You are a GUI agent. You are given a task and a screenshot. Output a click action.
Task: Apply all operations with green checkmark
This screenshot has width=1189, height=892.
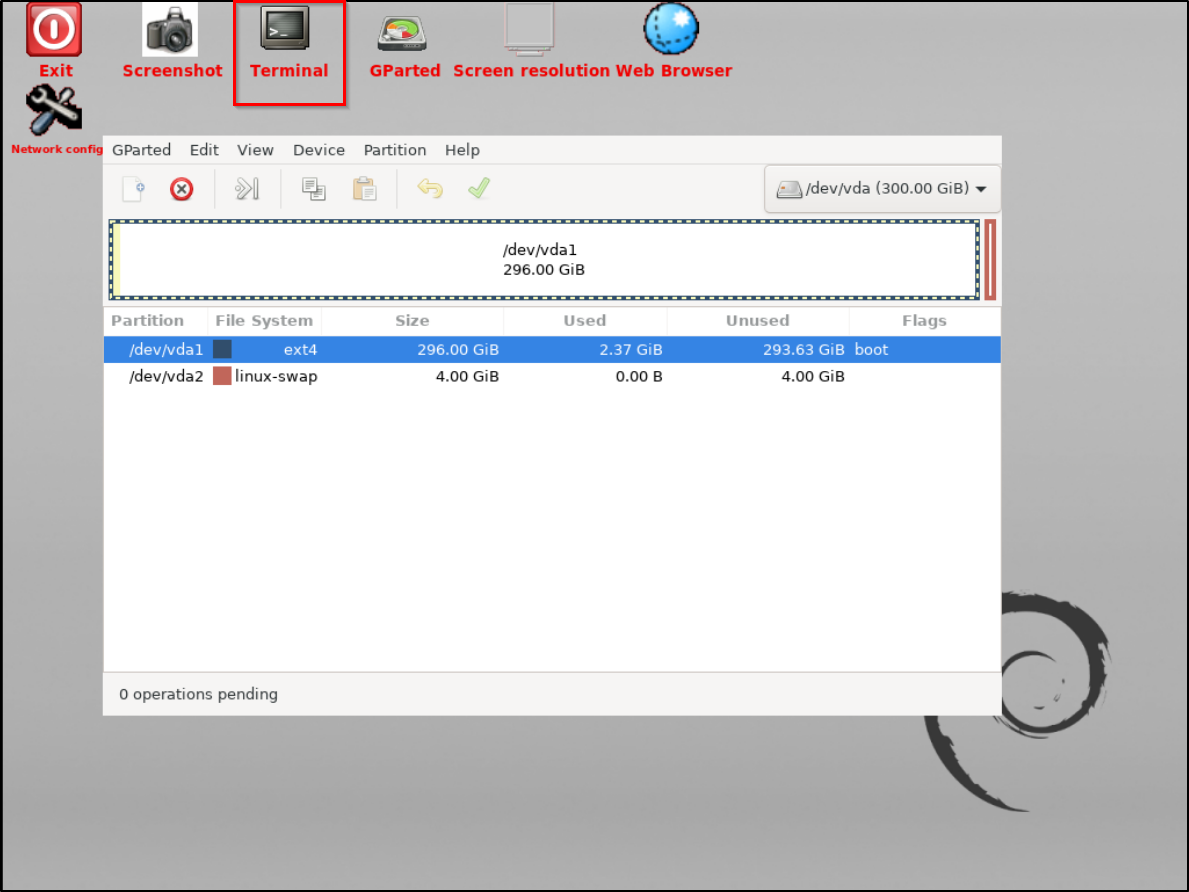[x=479, y=188]
